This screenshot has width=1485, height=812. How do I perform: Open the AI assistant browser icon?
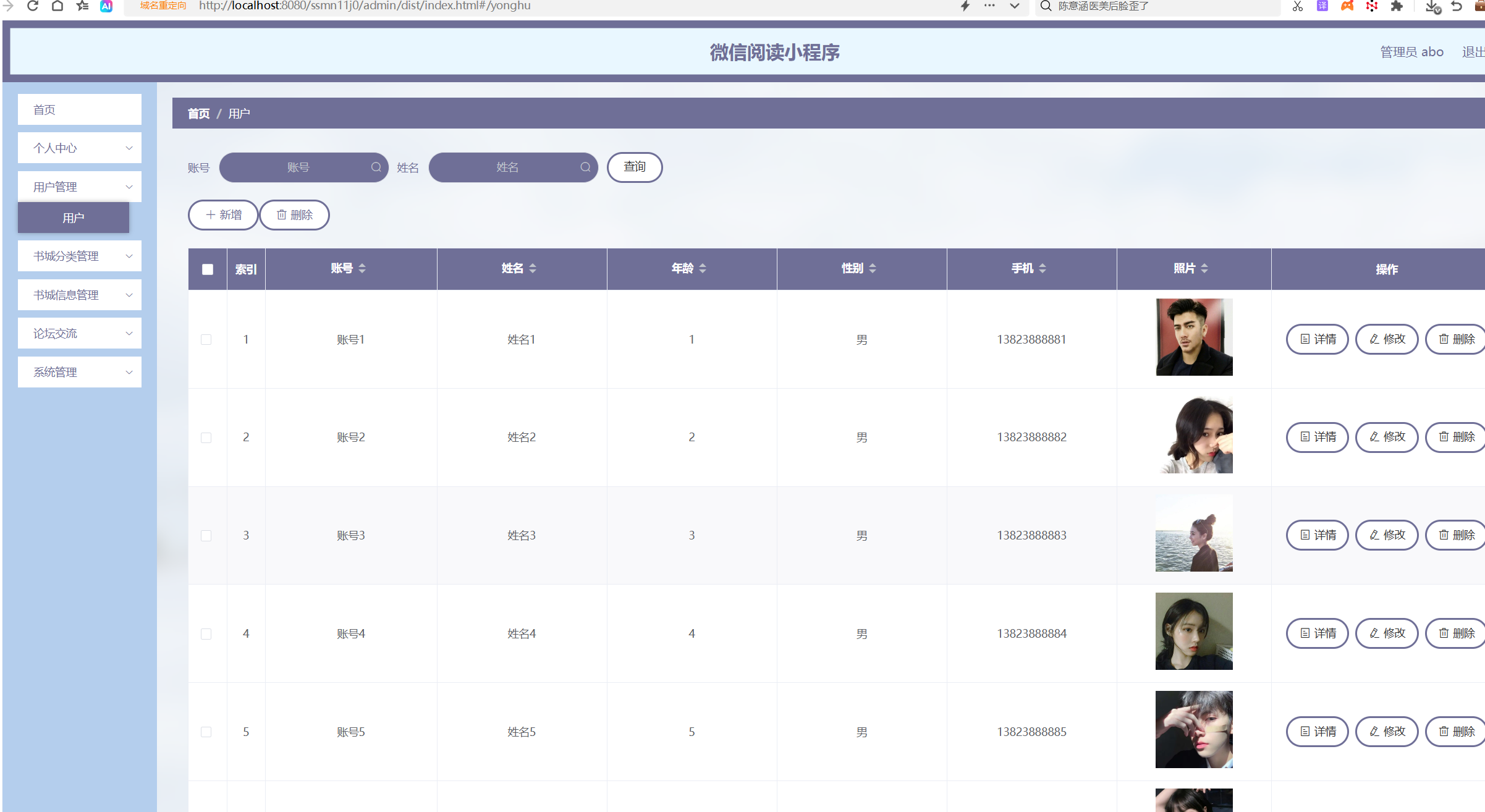pos(106,6)
